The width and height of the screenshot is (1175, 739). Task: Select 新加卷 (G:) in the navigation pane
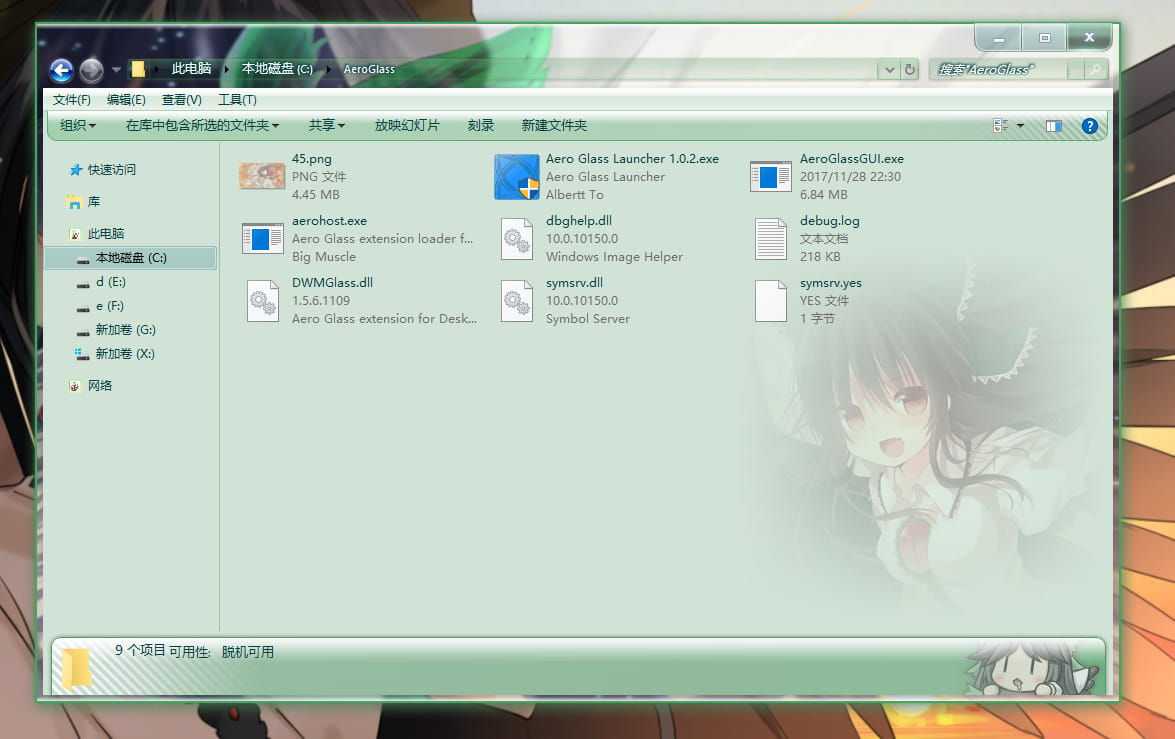(125, 330)
